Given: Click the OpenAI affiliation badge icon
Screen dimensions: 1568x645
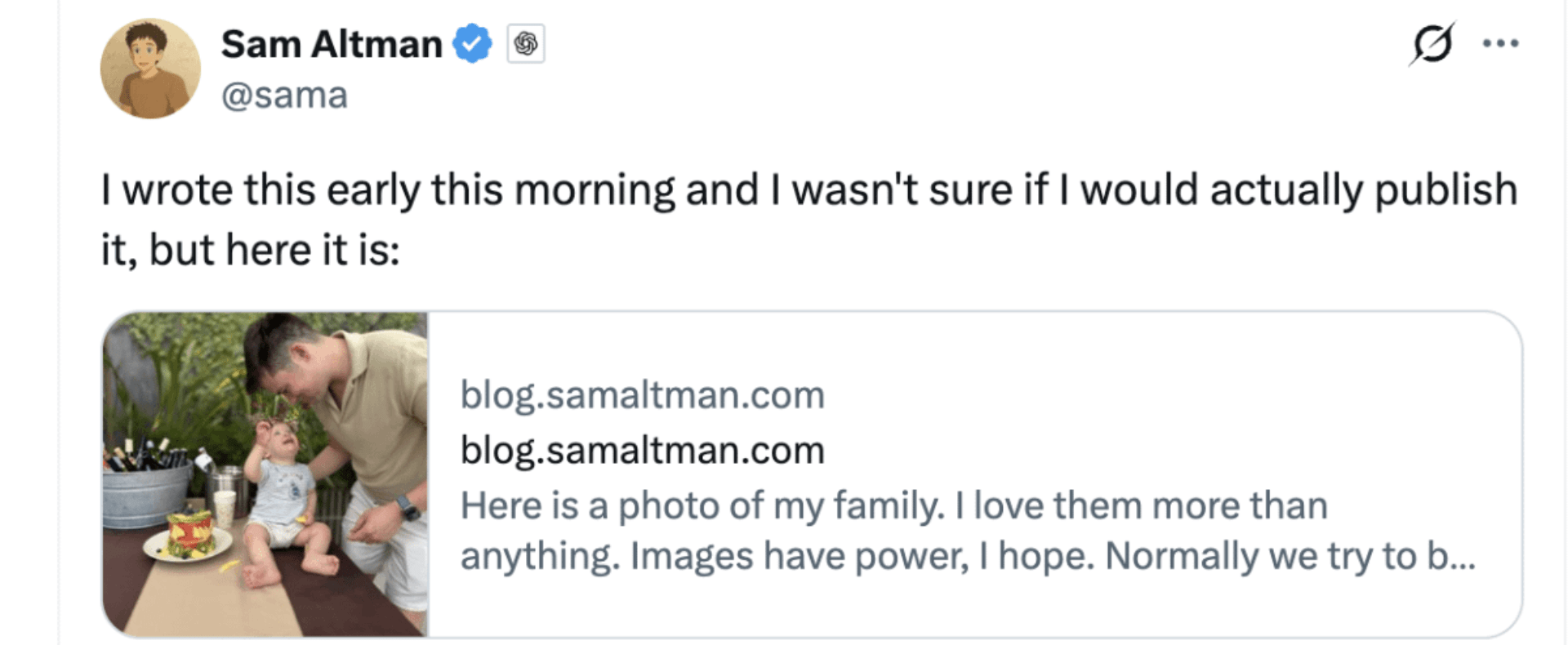Looking at the screenshot, I should click(526, 44).
